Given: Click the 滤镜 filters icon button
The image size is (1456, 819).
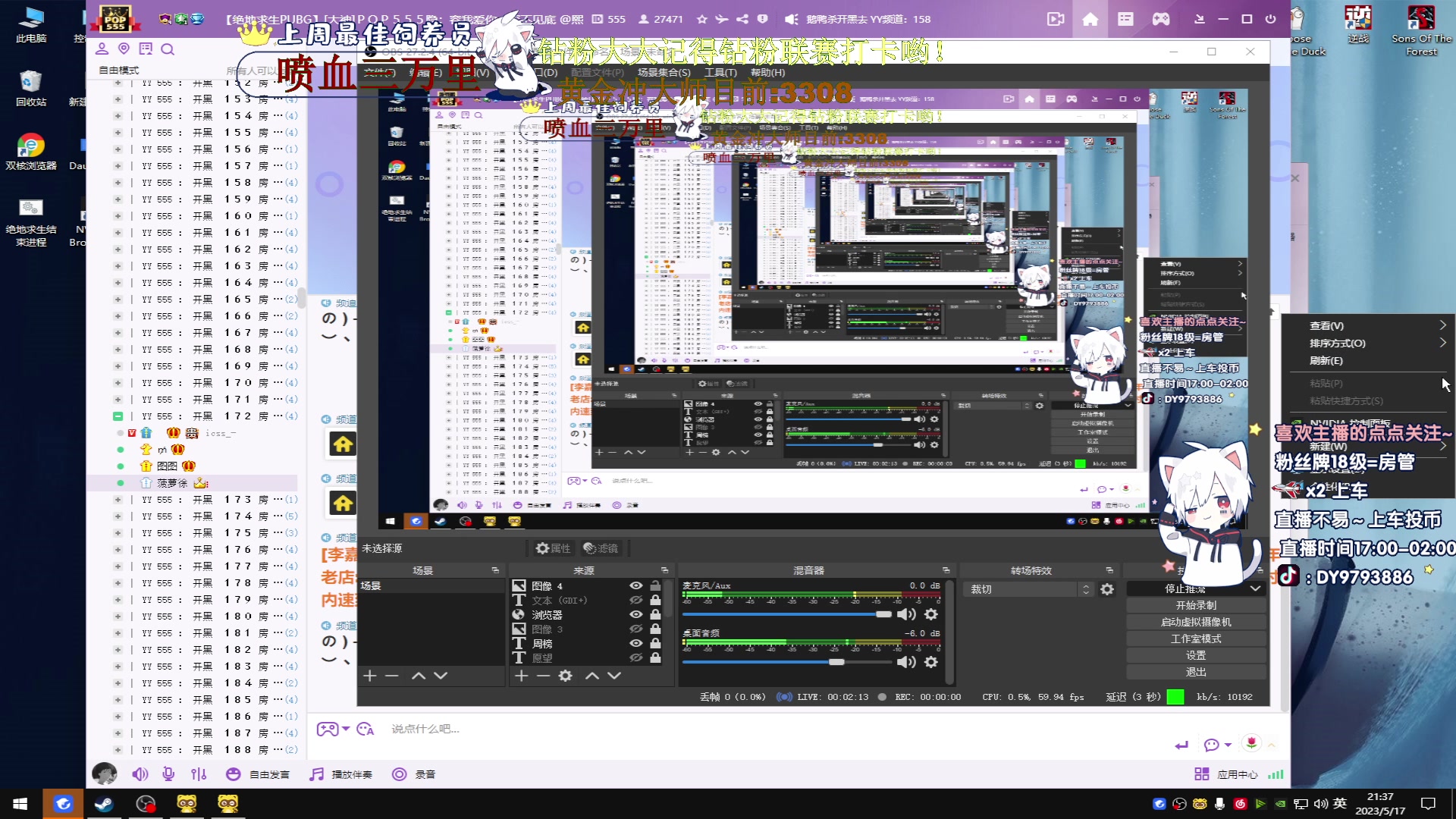Looking at the screenshot, I should click(x=601, y=548).
